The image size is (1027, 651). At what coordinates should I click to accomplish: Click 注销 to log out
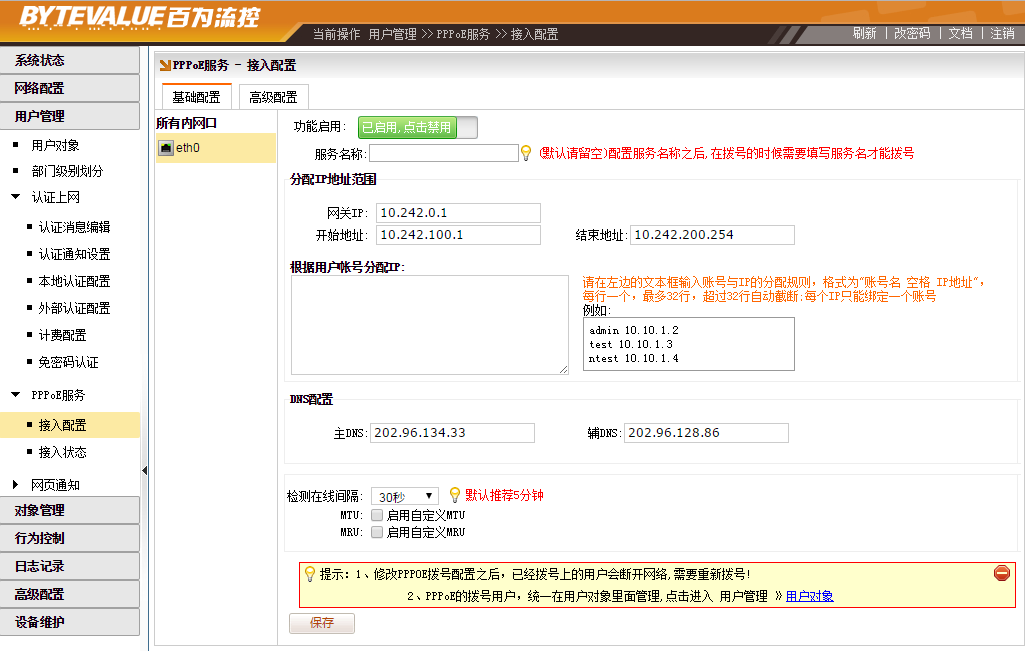coord(1002,33)
